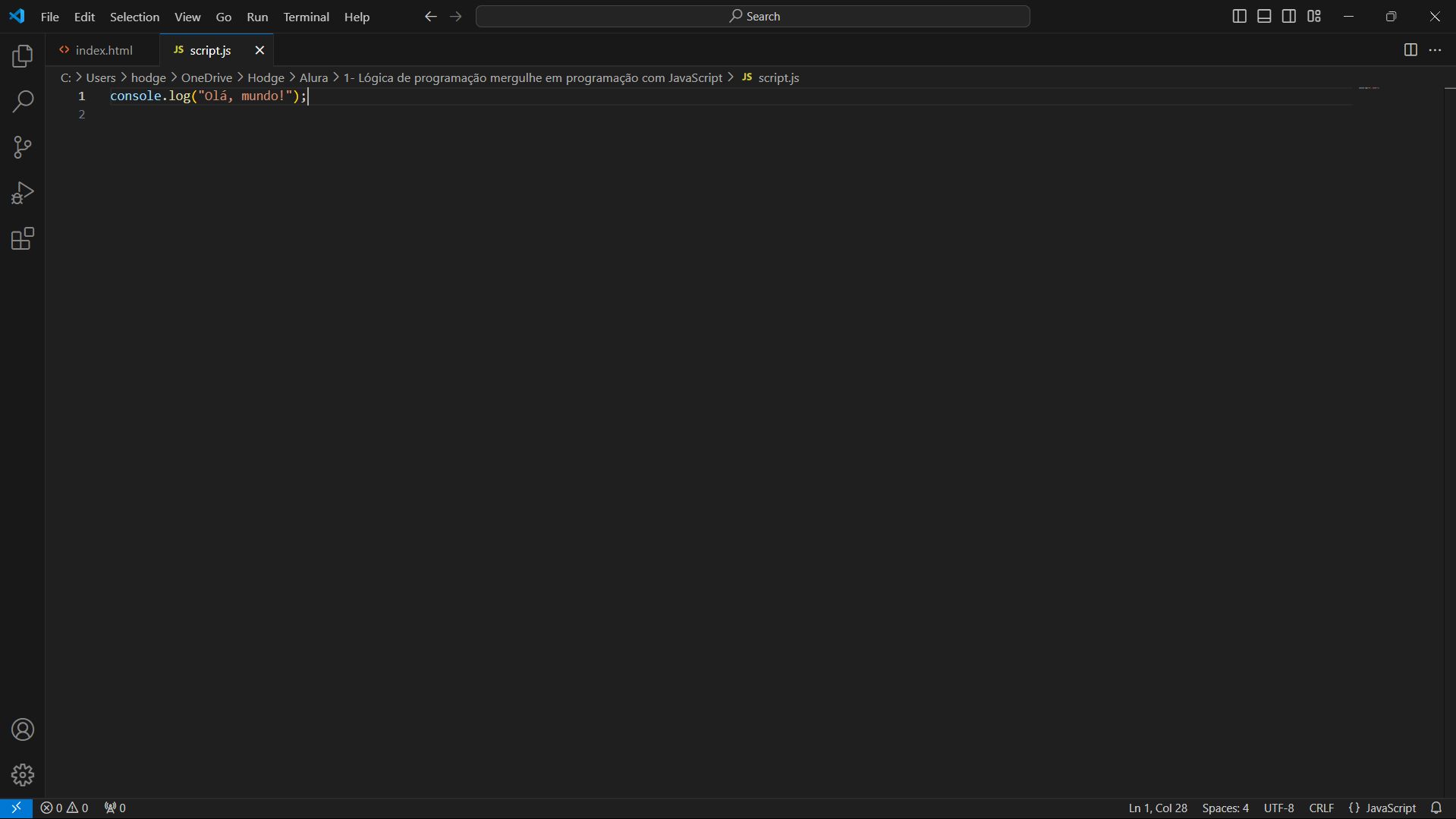This screenshot has width=1456, height=819.
Task: Open the Explorer view in activity bar
Action: (x=23, y=56)
